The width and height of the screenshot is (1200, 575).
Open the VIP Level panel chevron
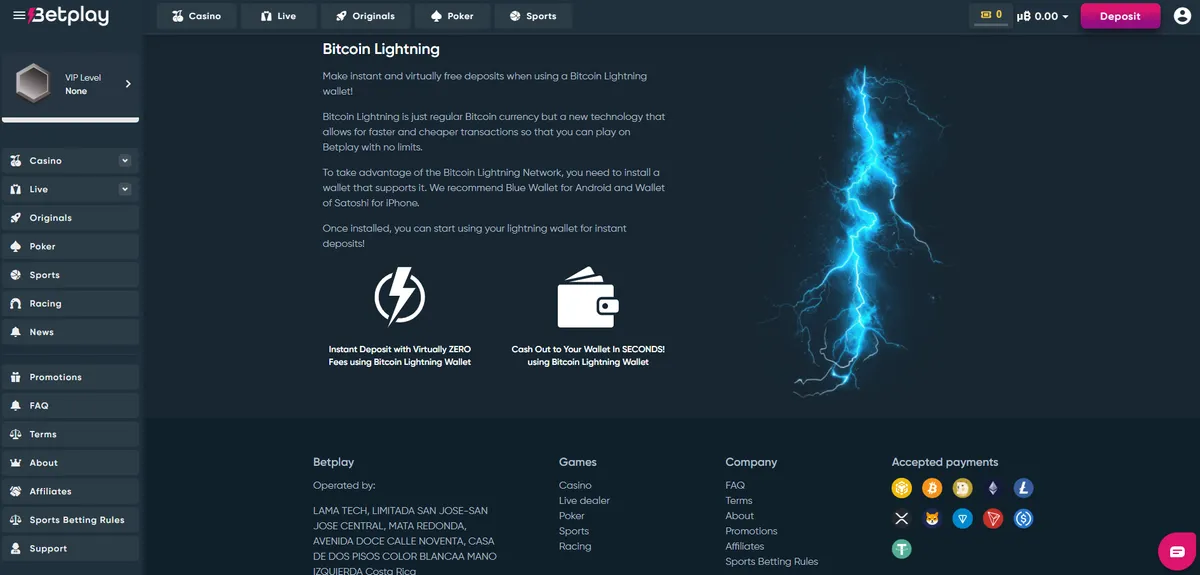point(128,84)
